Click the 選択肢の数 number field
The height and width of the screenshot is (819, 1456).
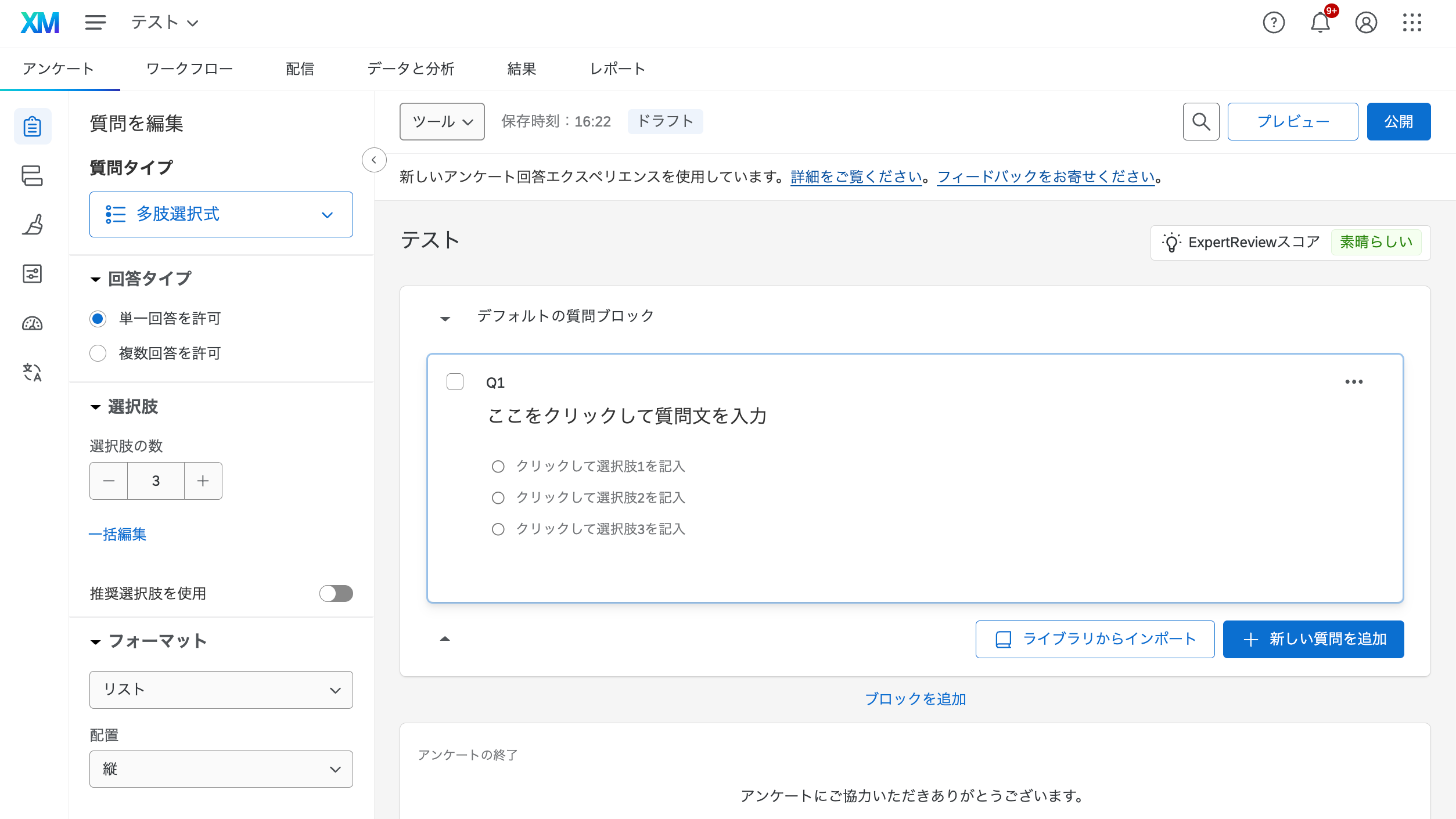click(x=156, y=481)
